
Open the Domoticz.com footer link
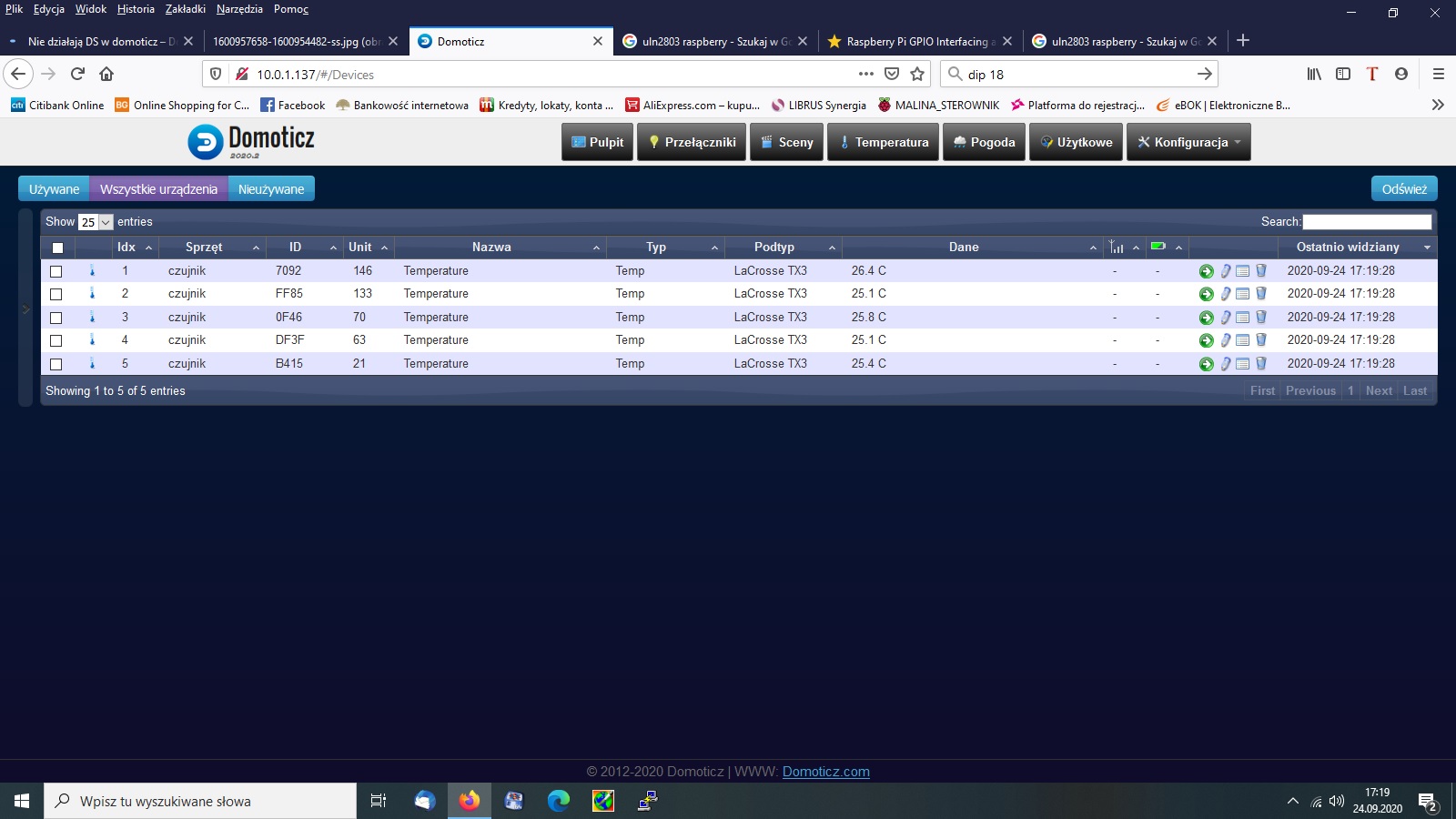(825, 772)
